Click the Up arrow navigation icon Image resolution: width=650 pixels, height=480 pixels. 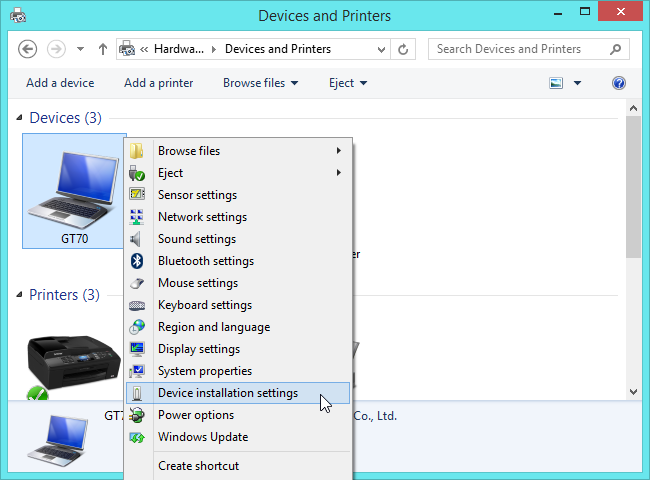click(102, 49)
